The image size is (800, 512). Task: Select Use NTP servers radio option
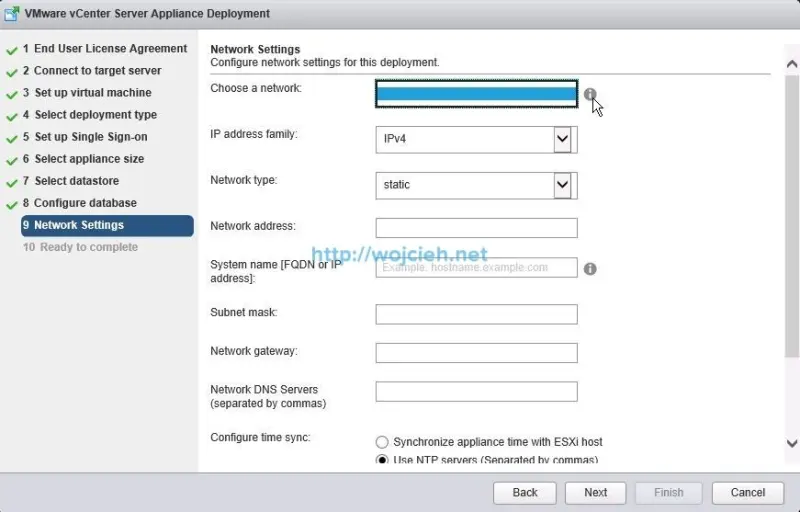(x=382, y=459)
